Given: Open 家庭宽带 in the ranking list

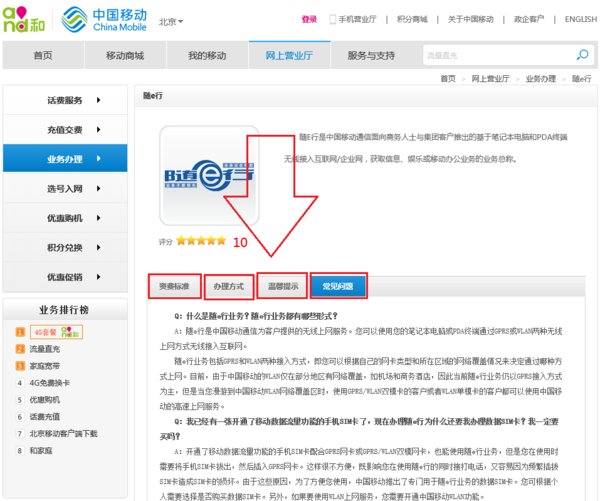Looking at the screenshot, I should coord(45,366).
